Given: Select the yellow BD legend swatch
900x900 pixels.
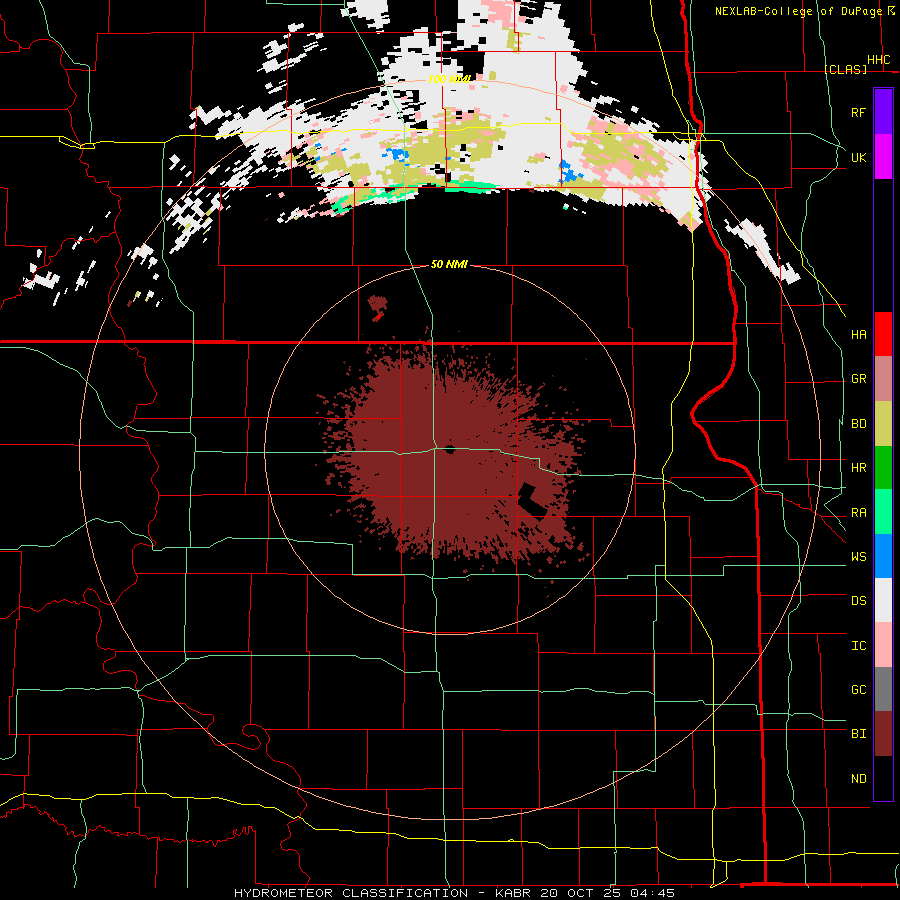Looking at the screenshot, I should 883,423.
